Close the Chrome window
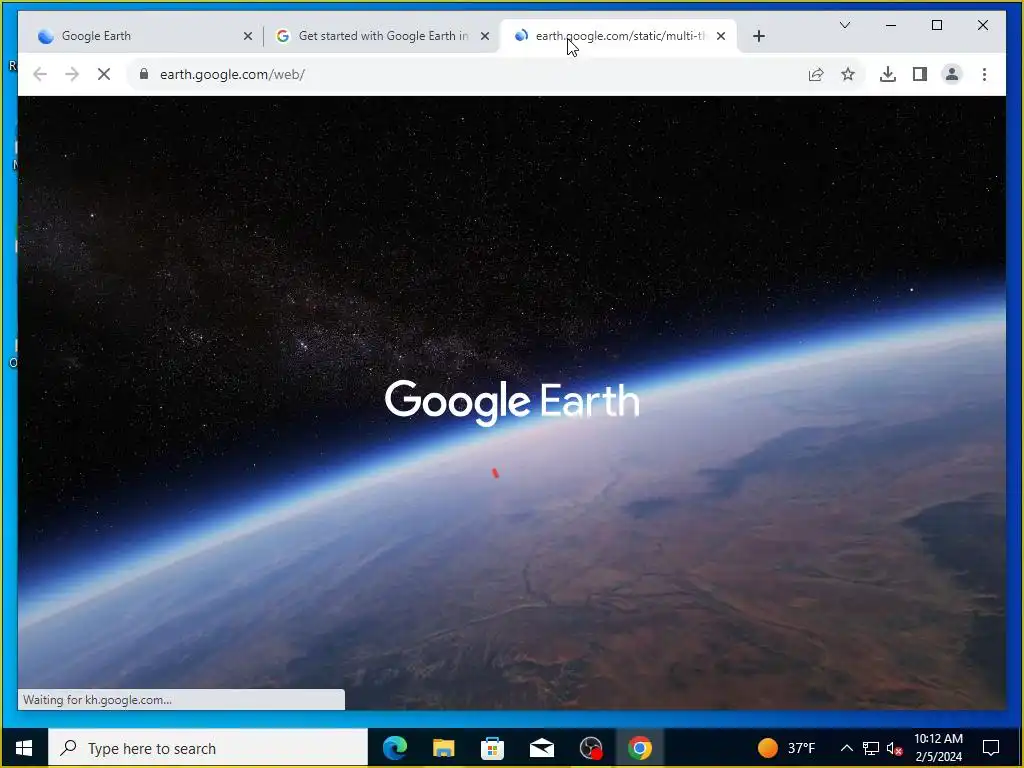This screenshot has width=1024, height=768. coord(982,25)
